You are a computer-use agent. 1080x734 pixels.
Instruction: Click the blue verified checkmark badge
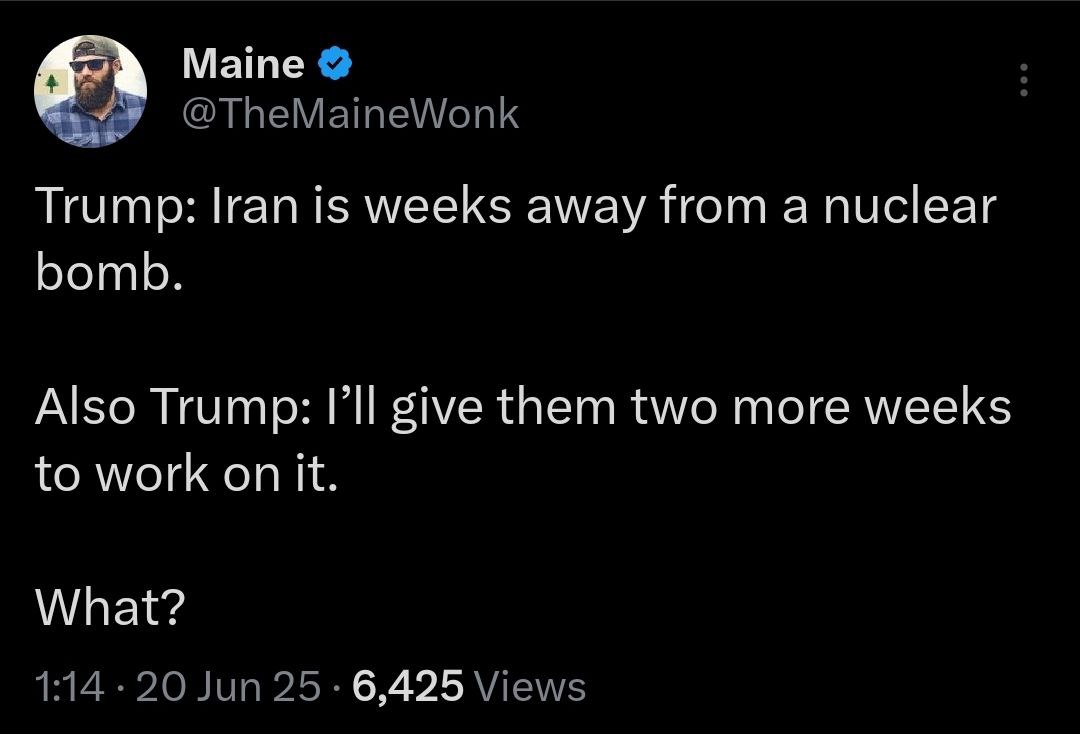[x=334, y=65]
